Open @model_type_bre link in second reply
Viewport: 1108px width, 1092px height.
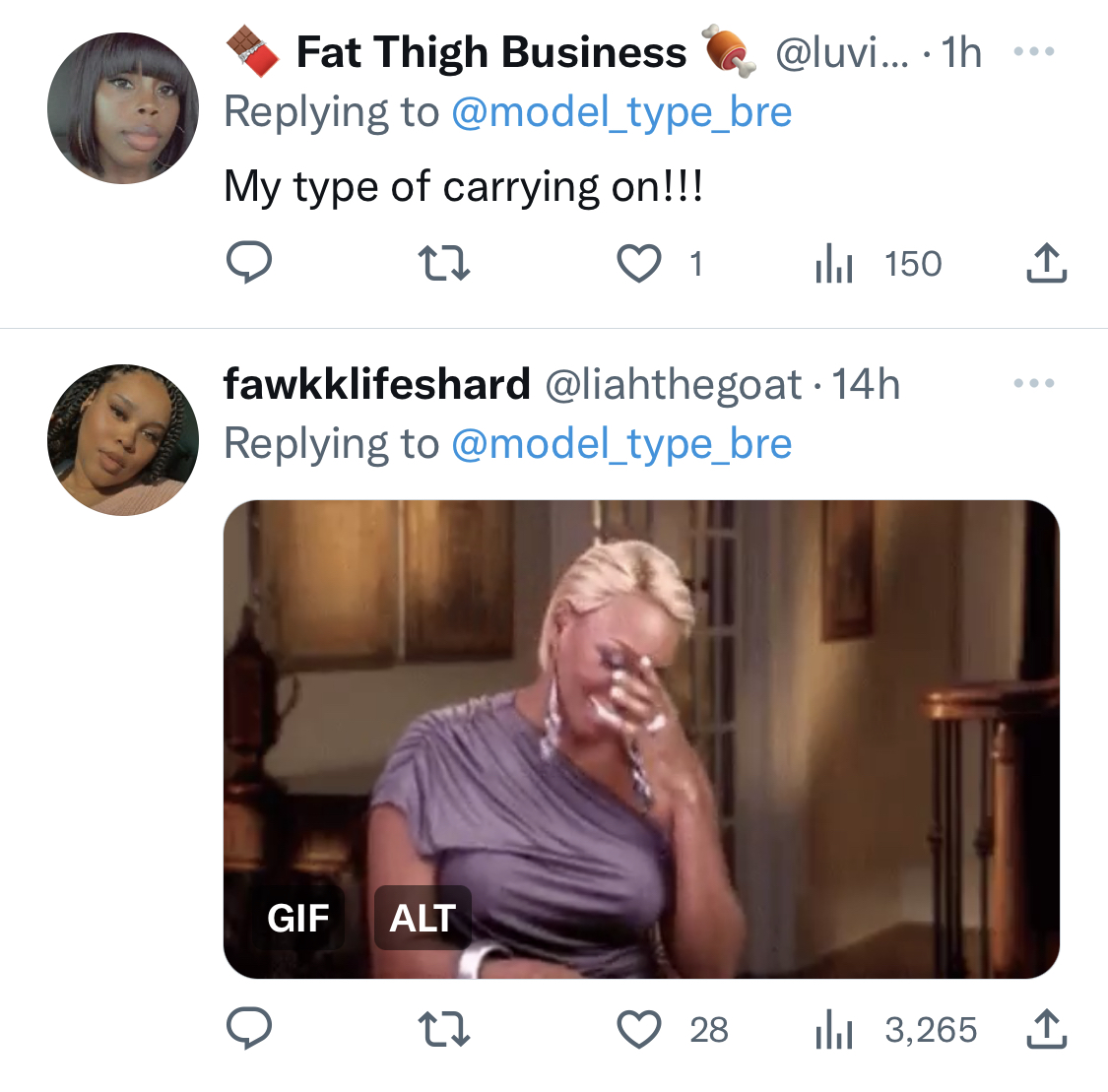pyautogui.click(x=621, y=443)
